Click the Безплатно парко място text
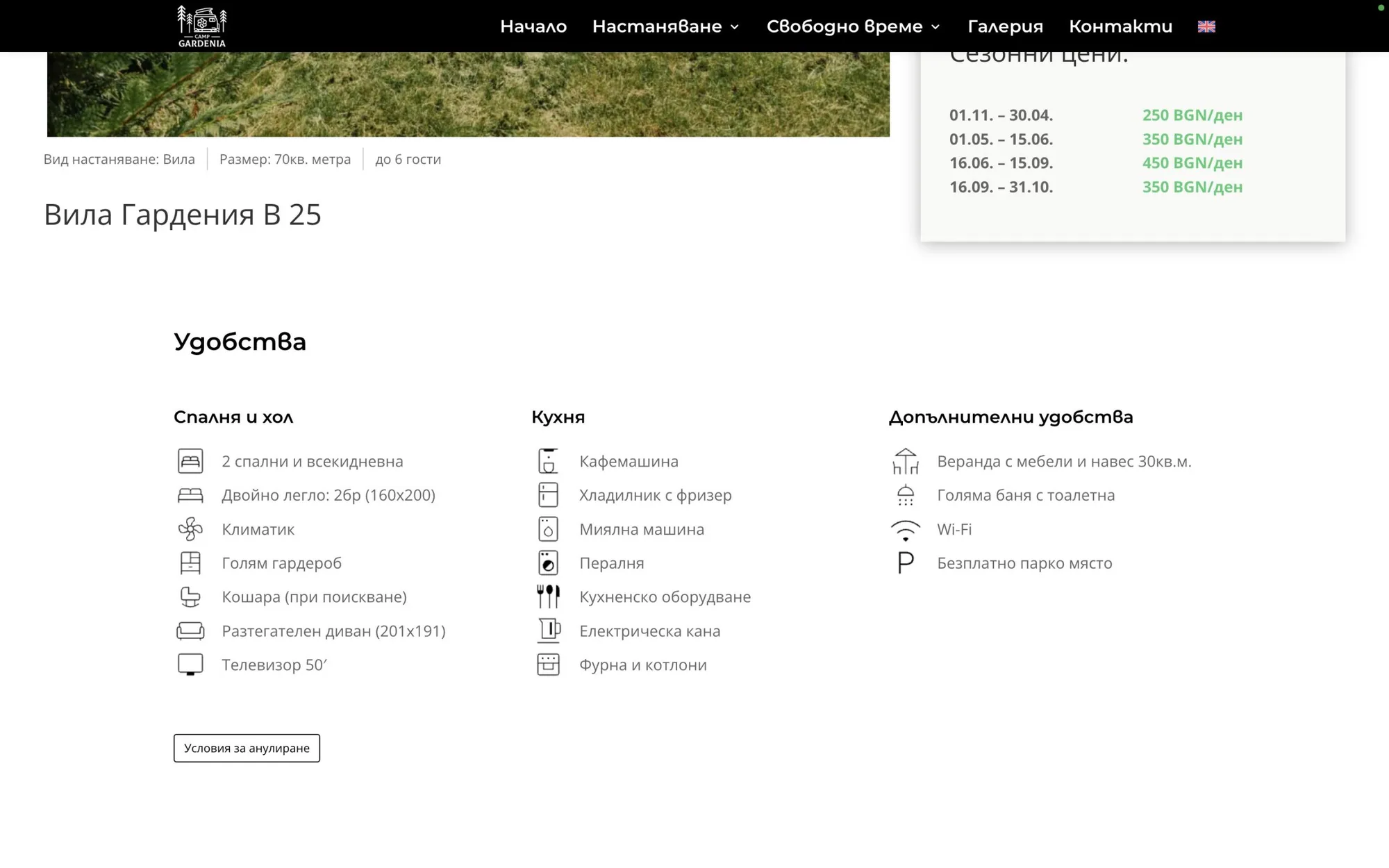This screenshot has height=868, width=1389. click(x=1024, y=563)
